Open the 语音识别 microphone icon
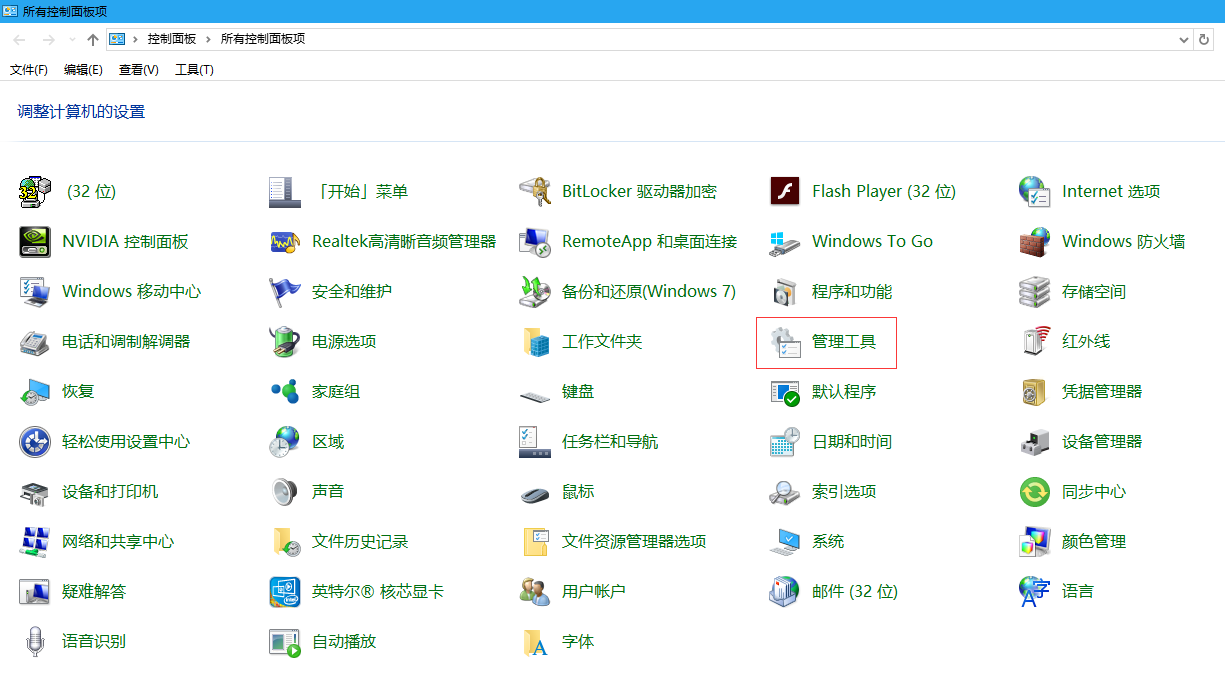1225x678 pixels. pyautogui.click(x=35, y=641)
